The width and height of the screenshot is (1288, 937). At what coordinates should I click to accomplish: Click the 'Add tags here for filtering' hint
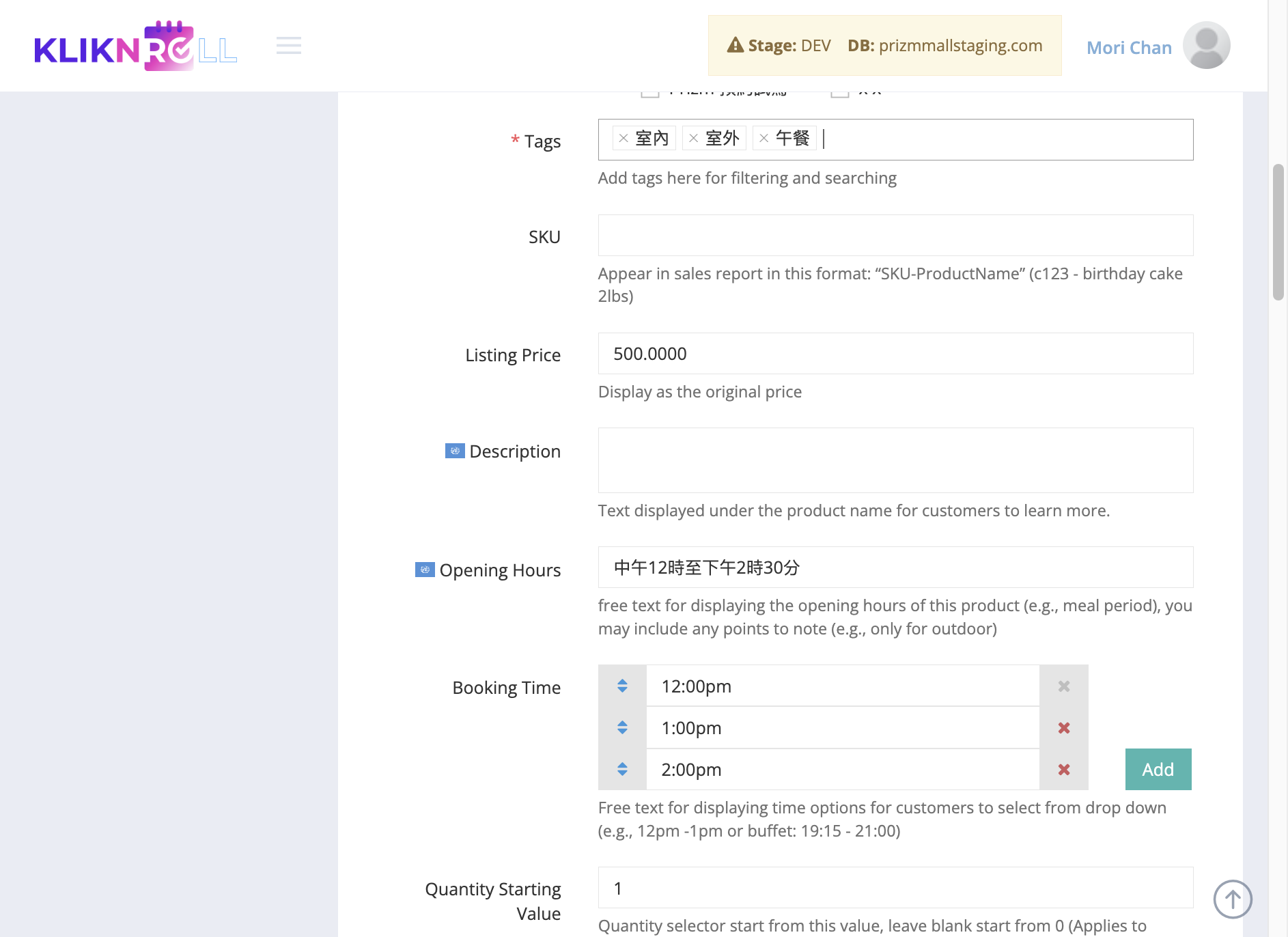[x=747, y=178]
